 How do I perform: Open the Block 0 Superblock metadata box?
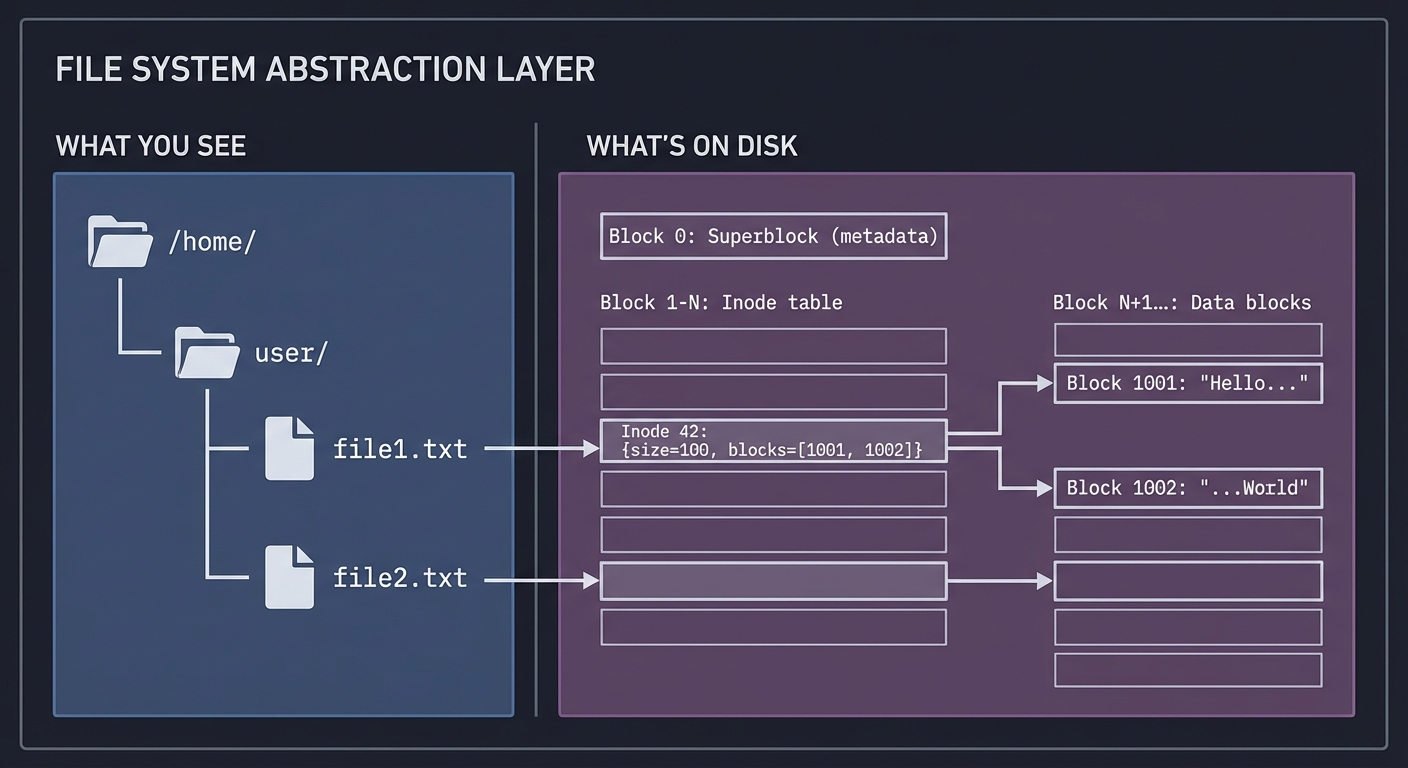[773, 236]
